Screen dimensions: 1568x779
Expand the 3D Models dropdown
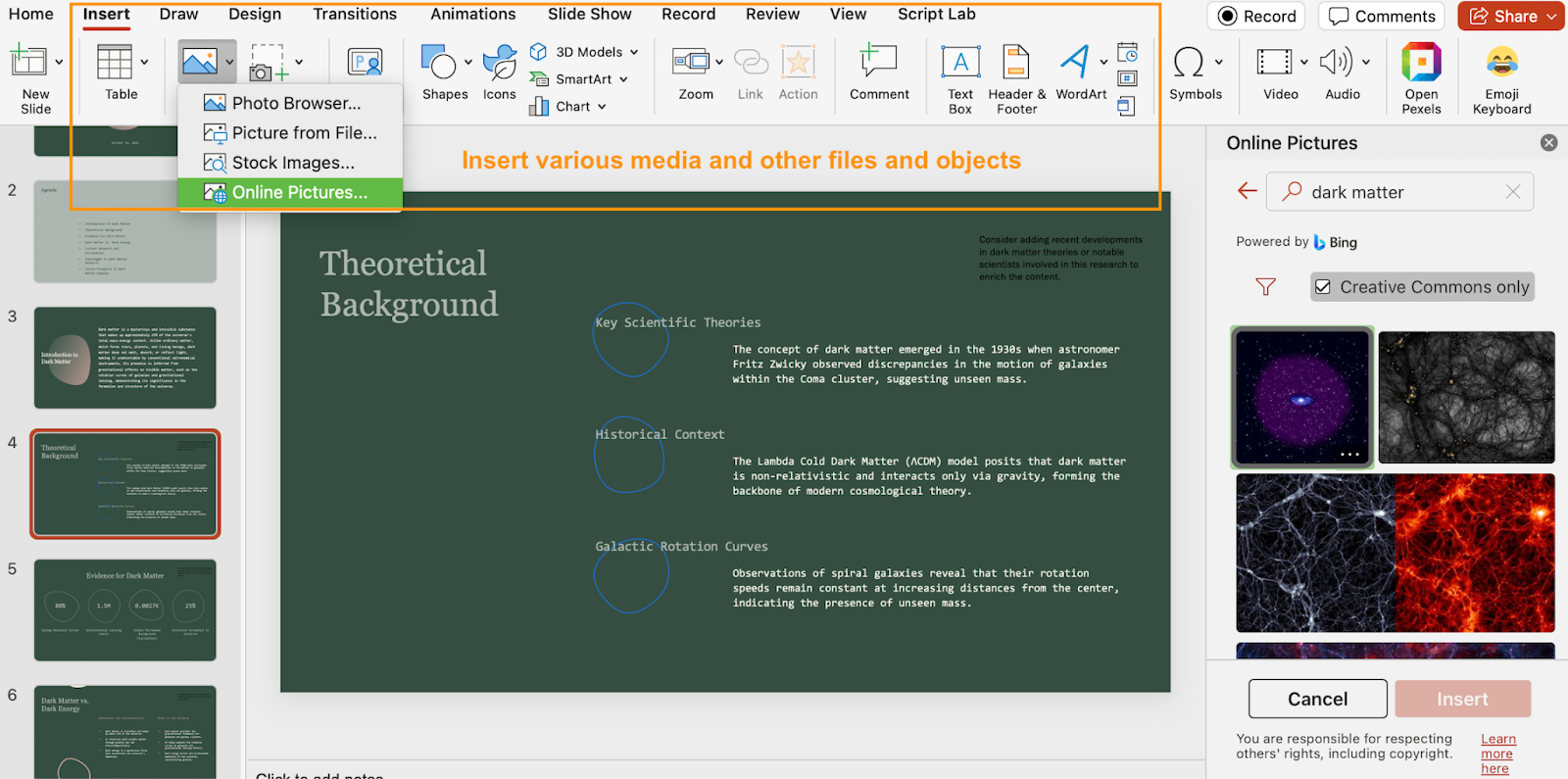tap(634, 52)
